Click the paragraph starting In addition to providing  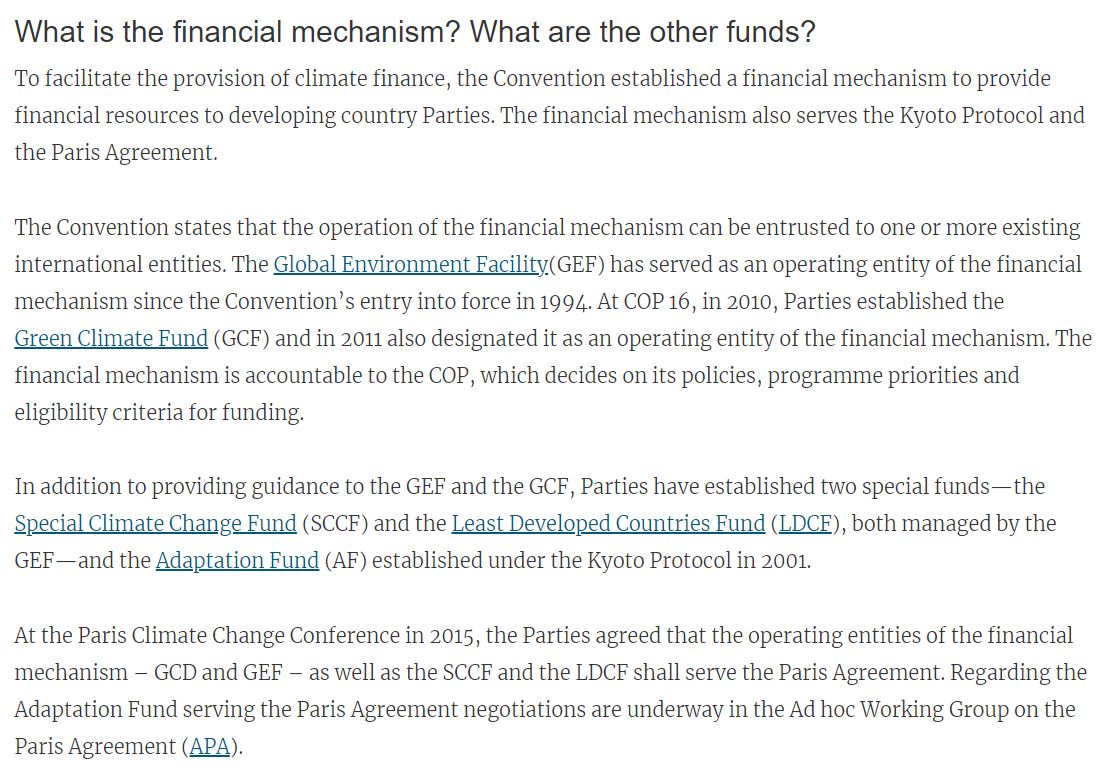click(x=535, y=524)
